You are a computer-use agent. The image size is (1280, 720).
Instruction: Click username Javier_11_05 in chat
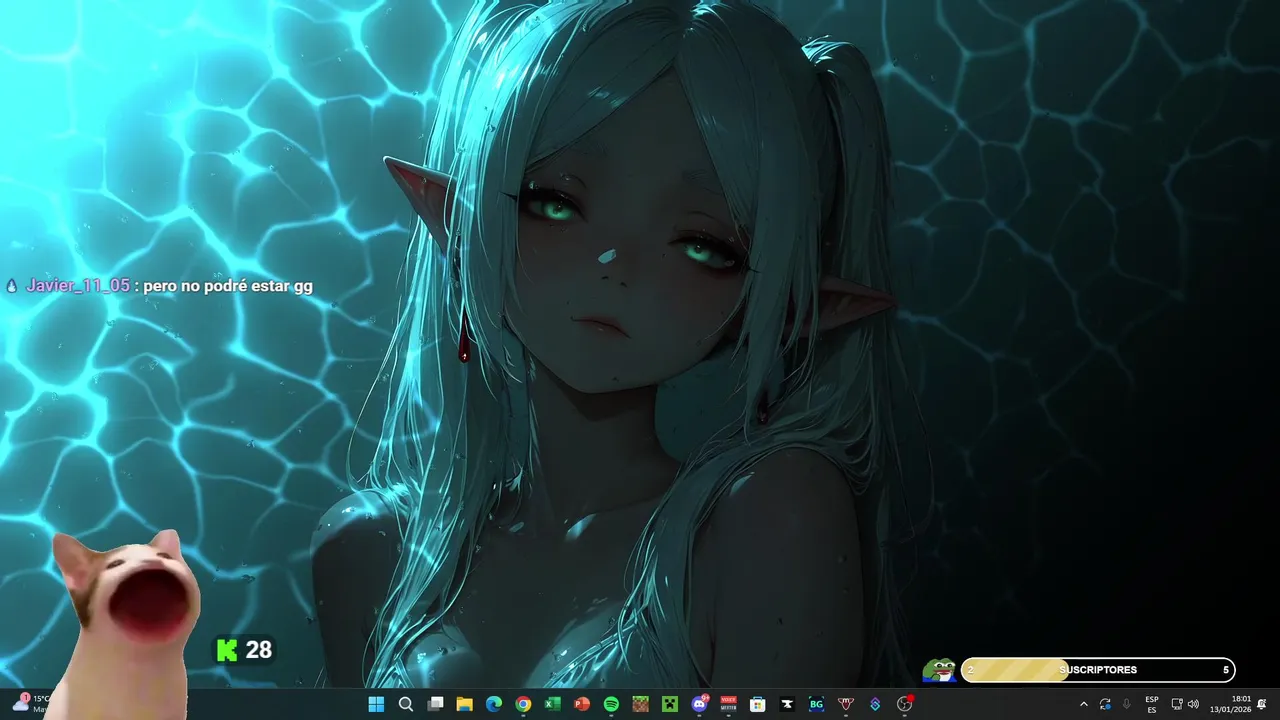[x=77, y=285]
